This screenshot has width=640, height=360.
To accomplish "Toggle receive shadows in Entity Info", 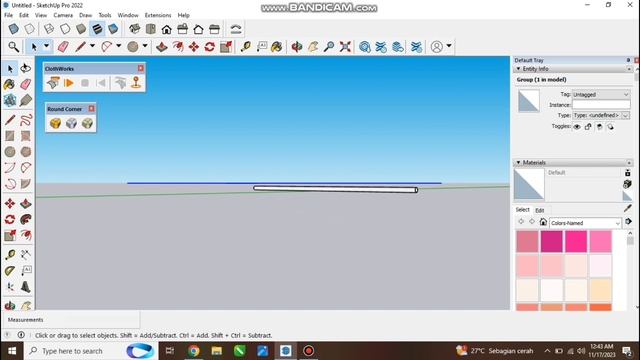I will (x=599, y=127).
